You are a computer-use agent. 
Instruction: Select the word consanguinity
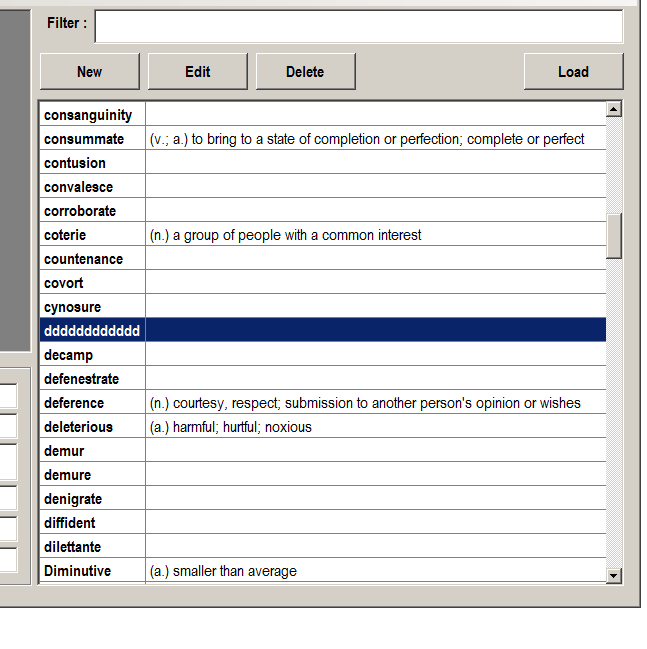coord(88,115)
